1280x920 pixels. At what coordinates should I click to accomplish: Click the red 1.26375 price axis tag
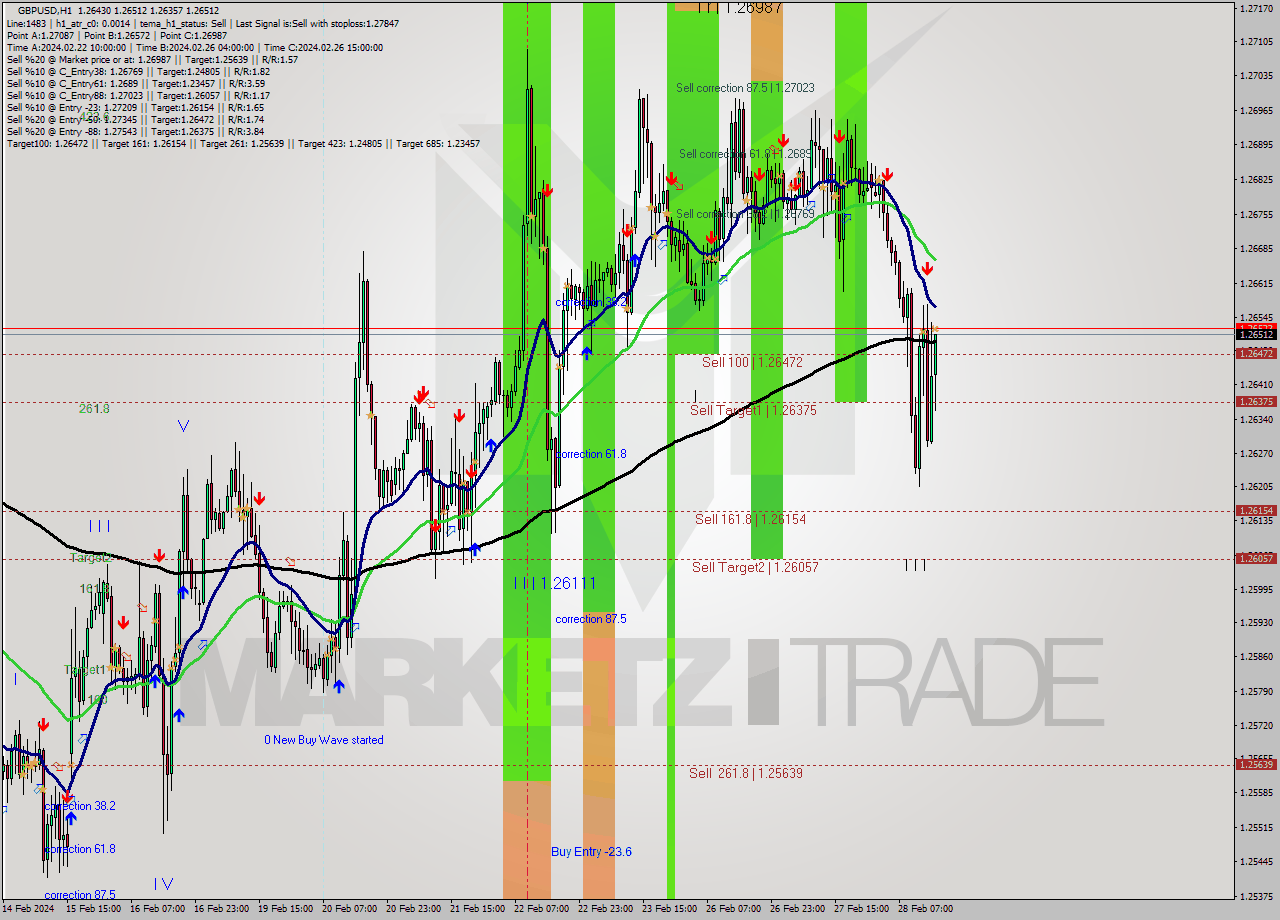1256,402
